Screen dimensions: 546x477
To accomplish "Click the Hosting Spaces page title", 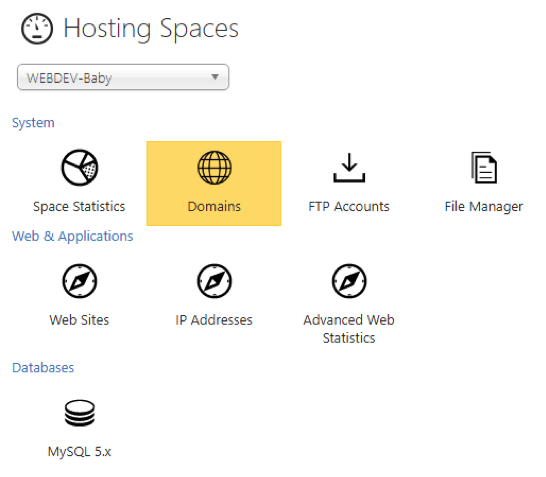I will click(x=151, y=29).
